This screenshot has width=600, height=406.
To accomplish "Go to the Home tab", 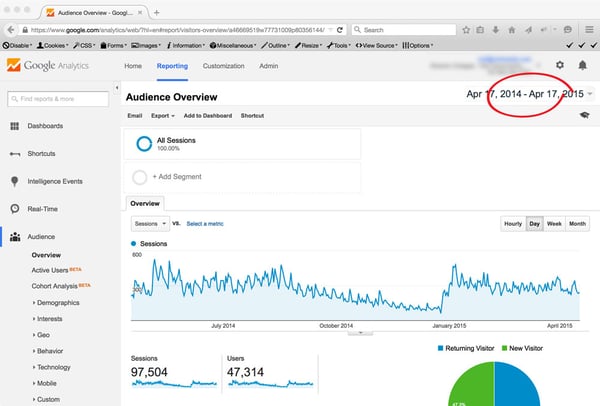I will coord(133,66).
